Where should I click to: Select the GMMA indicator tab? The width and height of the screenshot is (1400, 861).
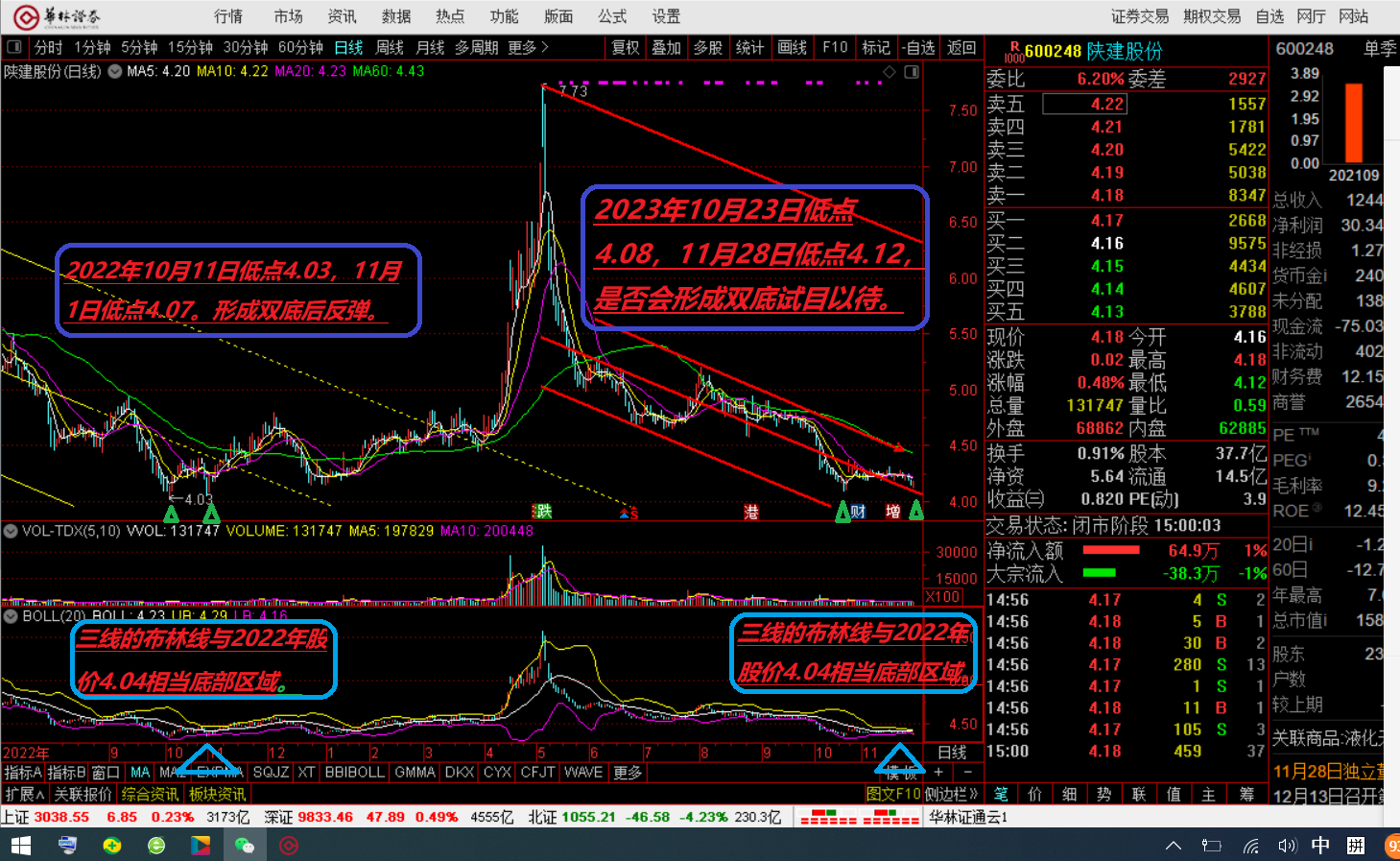click(415, 772)
